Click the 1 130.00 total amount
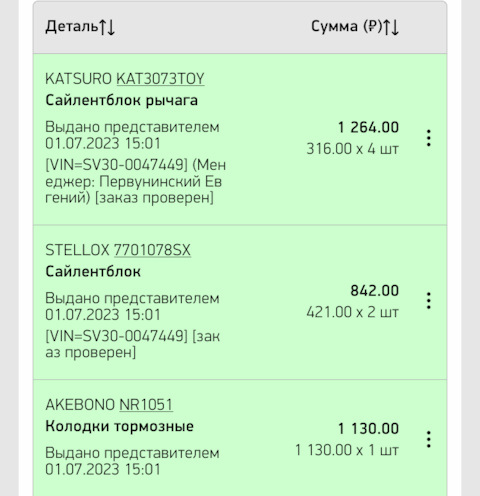Viewport: 480px width, 496px height. pyautogui.click(x=368, y=429)
